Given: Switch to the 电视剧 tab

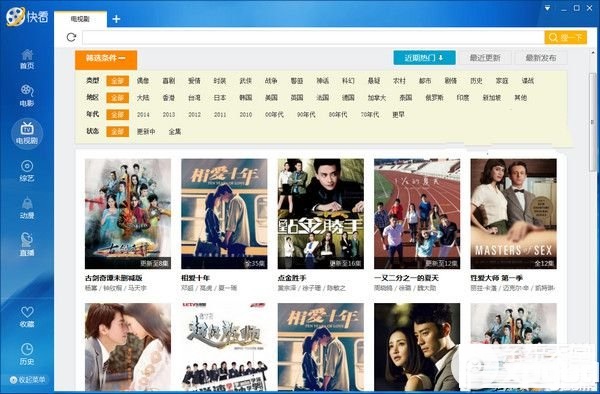Looking at the screenshot, I should [x=80, y=19].
